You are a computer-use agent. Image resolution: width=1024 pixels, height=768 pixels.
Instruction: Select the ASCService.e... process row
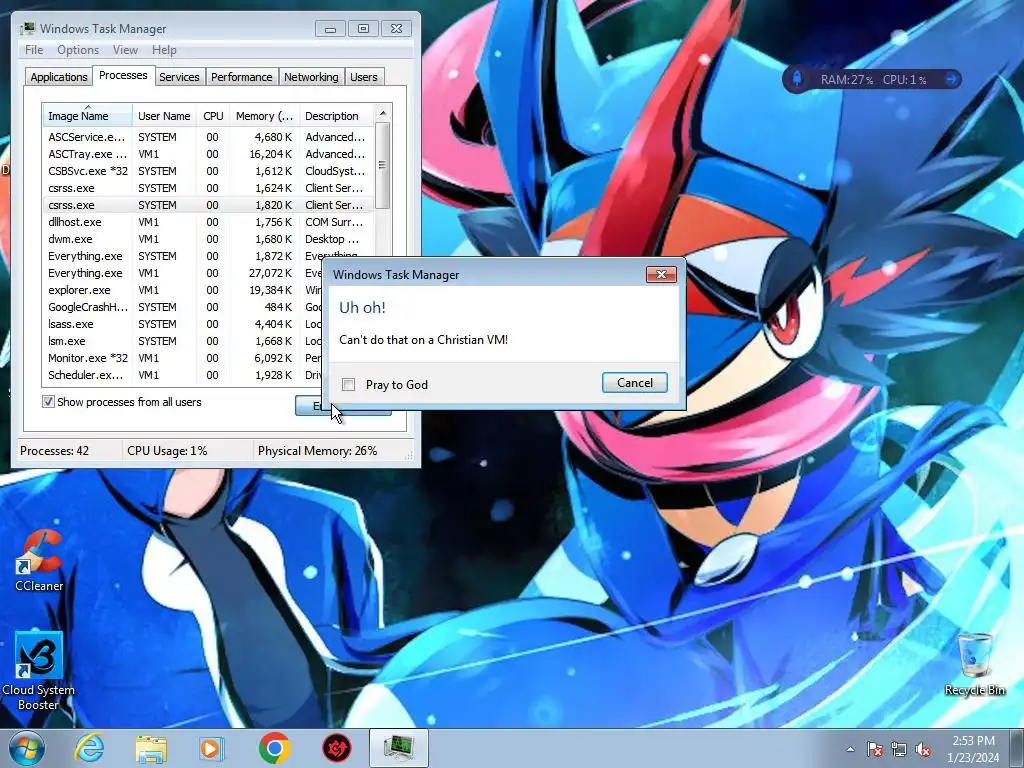(208, 137)
